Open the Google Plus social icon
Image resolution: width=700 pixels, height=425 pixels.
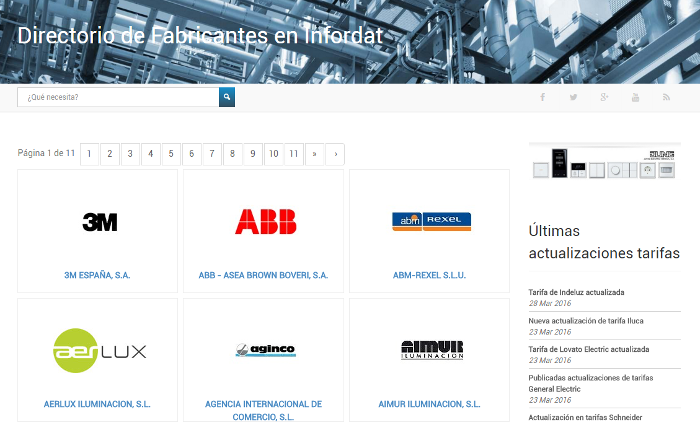604,97
